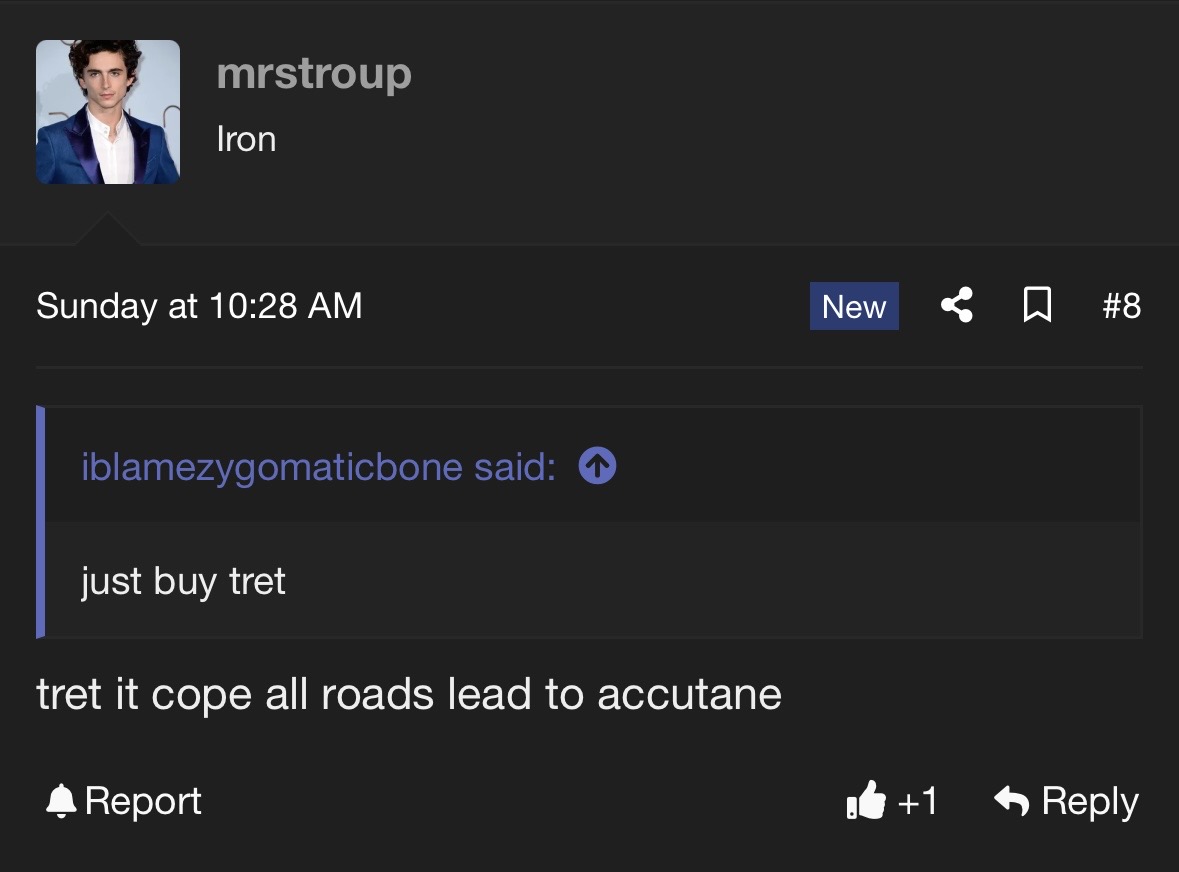Open the share post icon
Viewport: 1179px width, 872px height.
[956, 305]
